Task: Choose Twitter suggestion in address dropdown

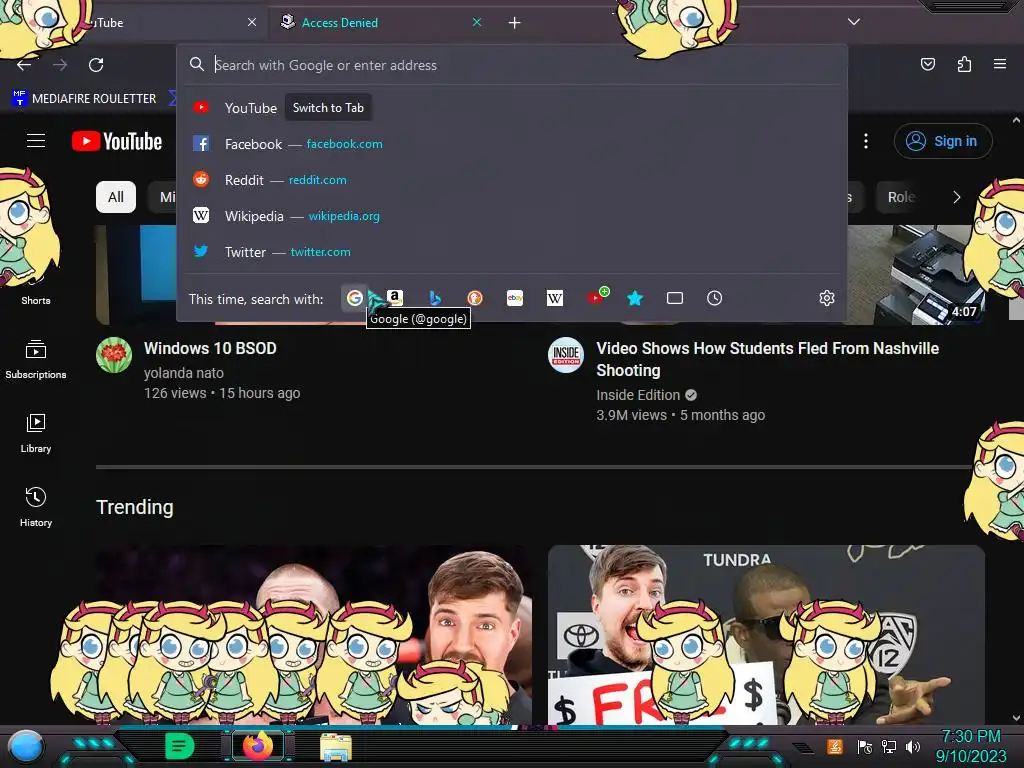Action: pyautogui.click(x=511, y=251)
